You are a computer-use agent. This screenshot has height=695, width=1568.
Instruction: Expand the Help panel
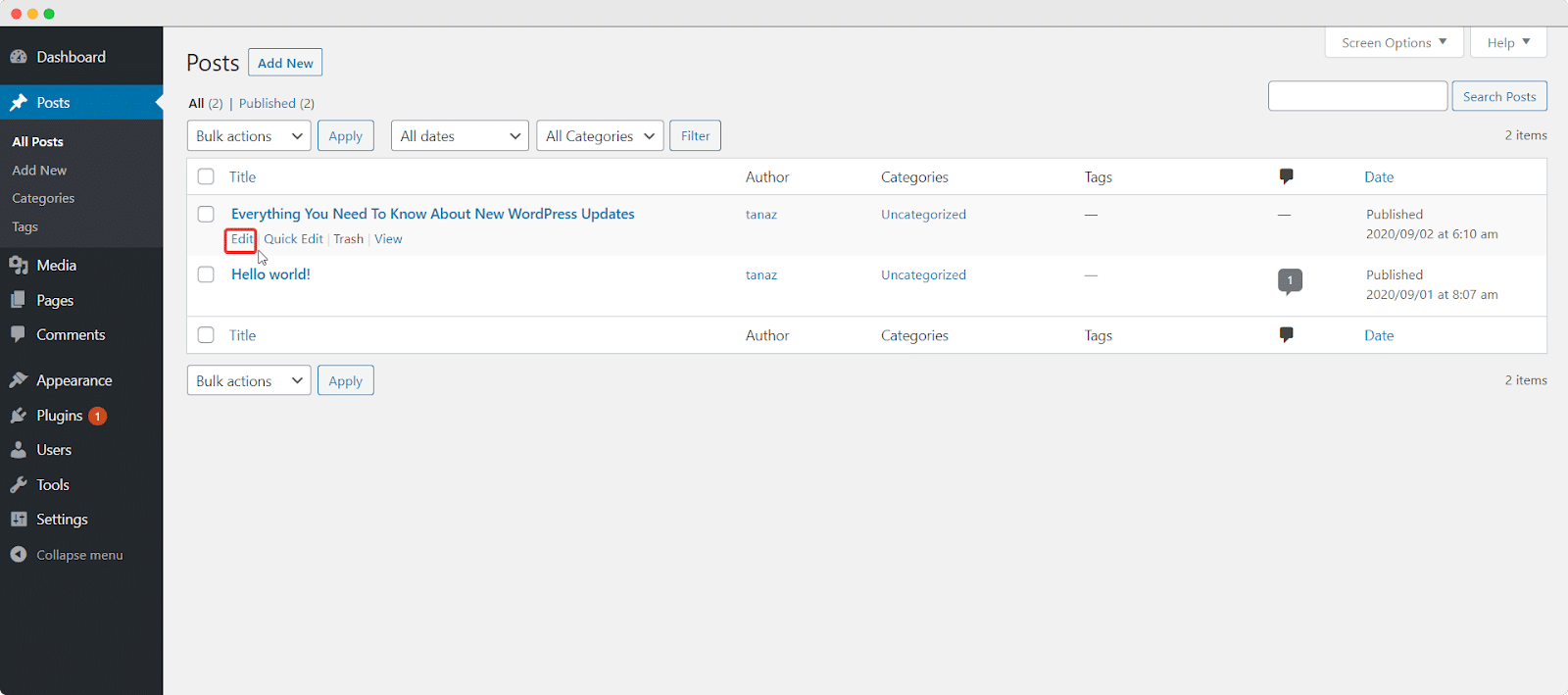pyautogui.click(x=1508, y=42)
